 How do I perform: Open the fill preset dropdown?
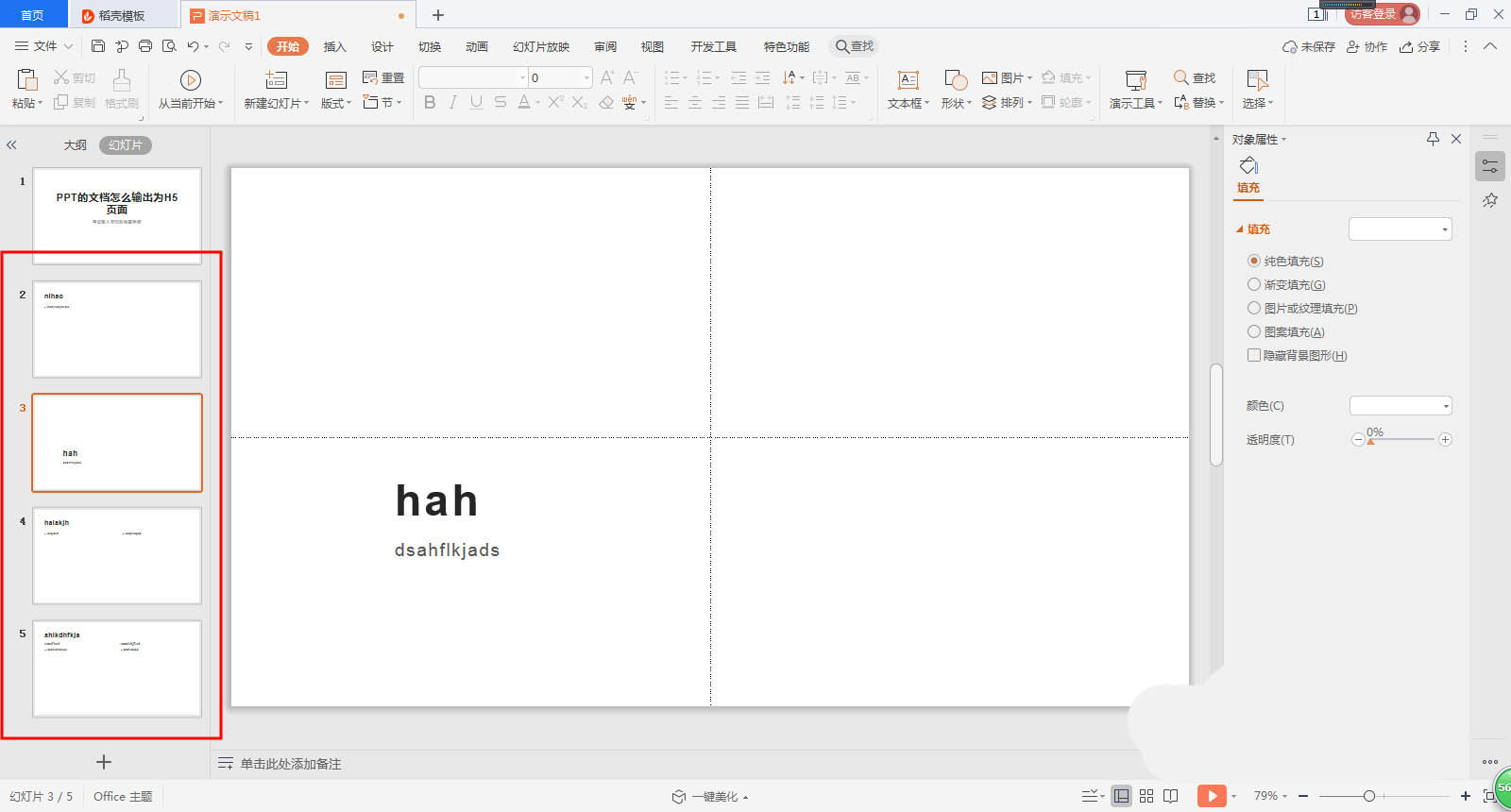tap(1401, 229)
